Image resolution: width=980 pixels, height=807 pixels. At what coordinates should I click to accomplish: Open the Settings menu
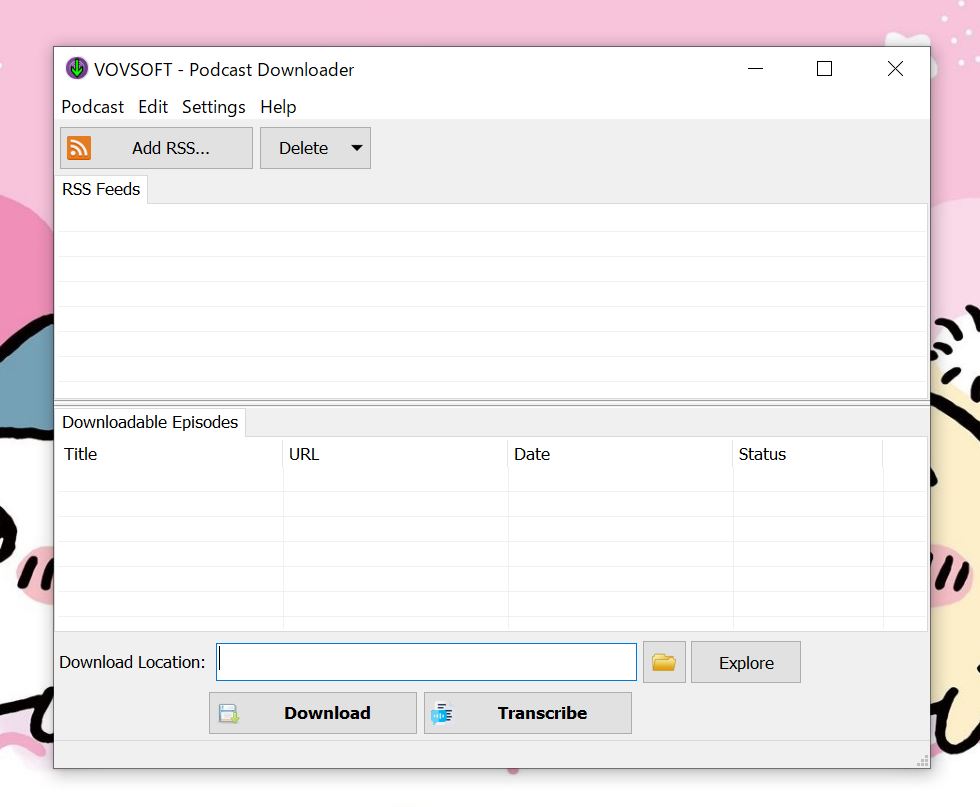click(214, 107)
